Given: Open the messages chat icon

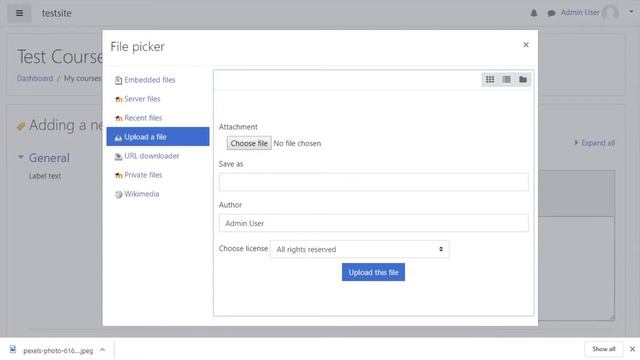Looking at the screenshot, I should (551, 13).
